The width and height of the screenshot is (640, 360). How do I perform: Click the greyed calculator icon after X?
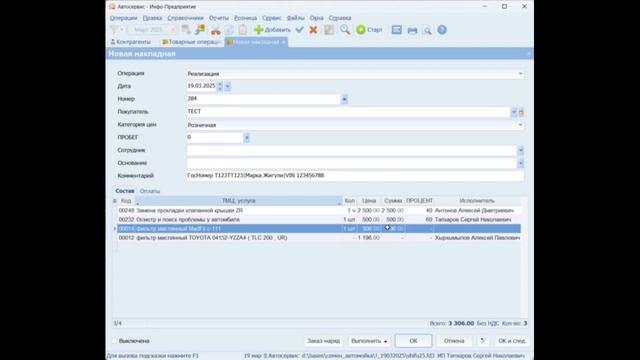(x=329, y=30)
